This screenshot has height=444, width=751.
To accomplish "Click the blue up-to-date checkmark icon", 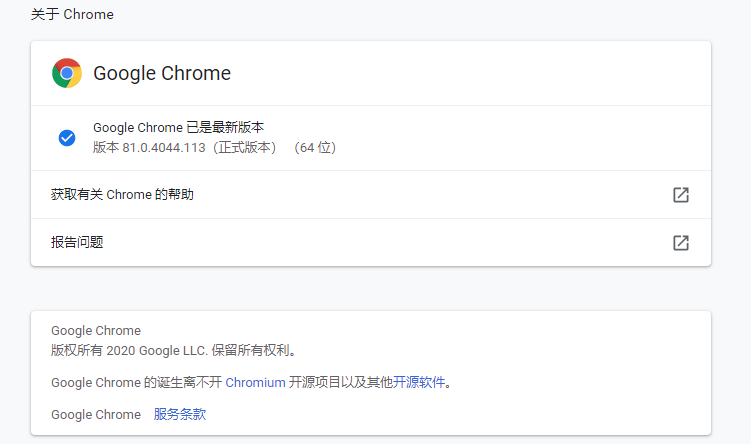I will (x=67, y=138).
